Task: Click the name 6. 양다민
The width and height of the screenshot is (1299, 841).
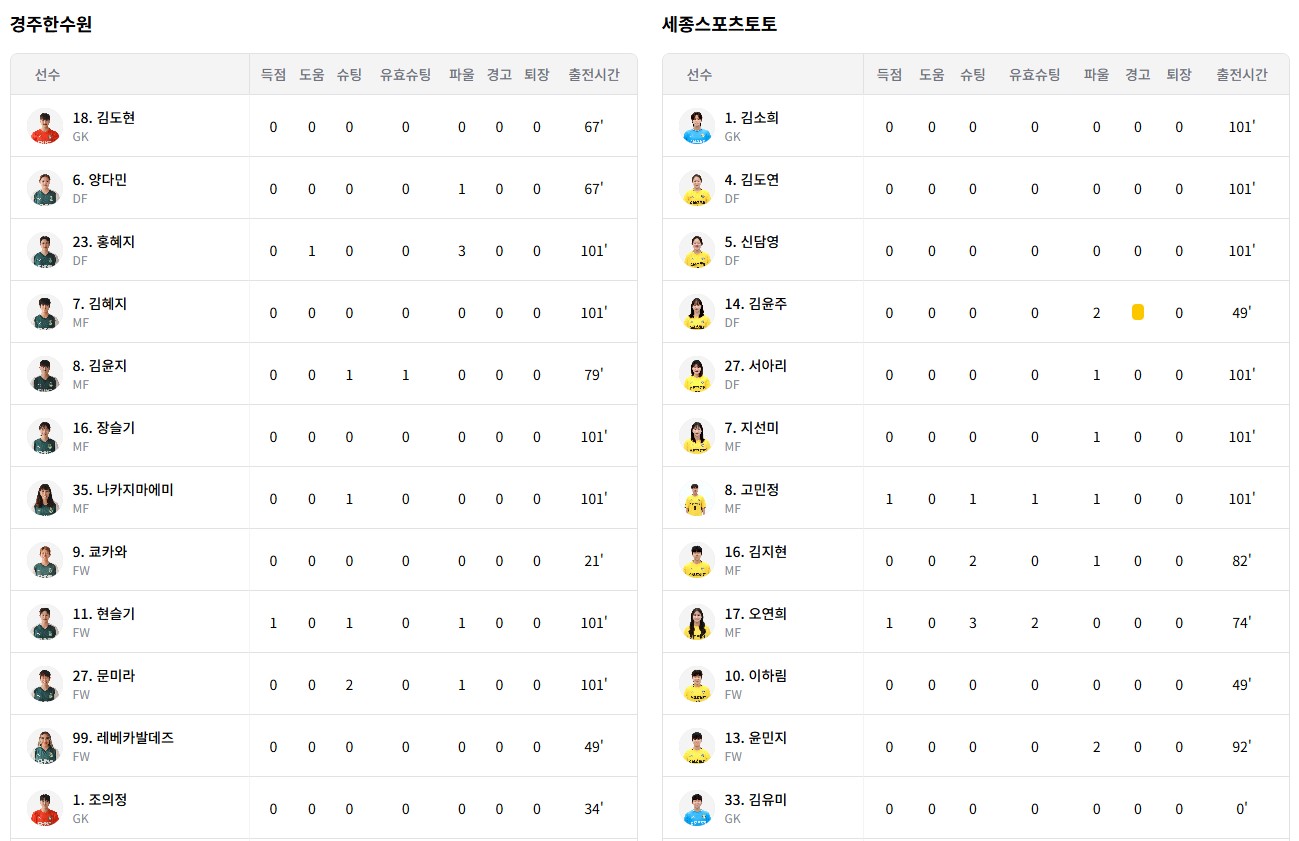Action: pyautogui.click(x=100, y=180)
